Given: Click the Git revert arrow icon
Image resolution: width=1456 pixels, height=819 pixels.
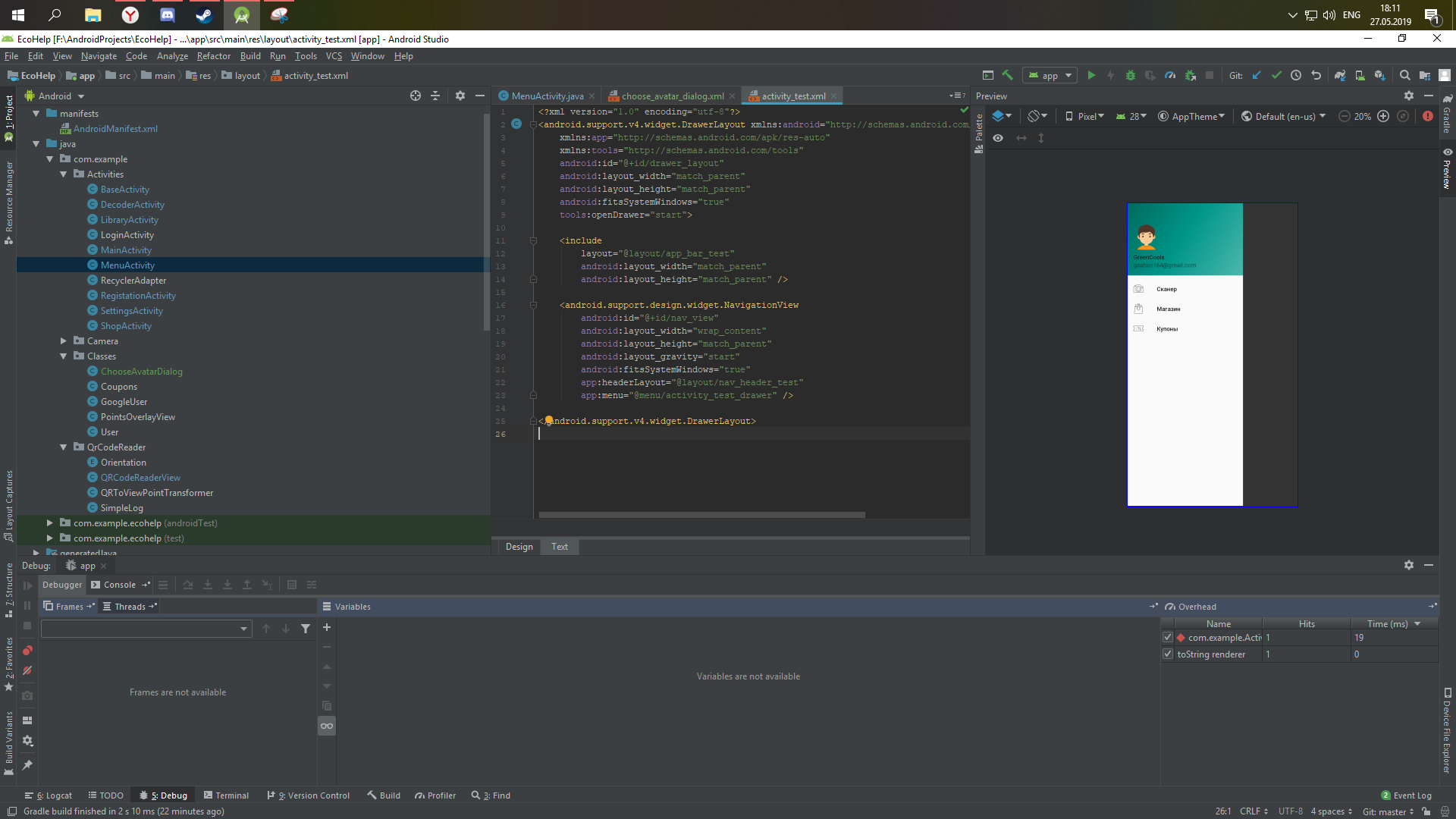Looking at the screenshot, I should coord(1316,75).
